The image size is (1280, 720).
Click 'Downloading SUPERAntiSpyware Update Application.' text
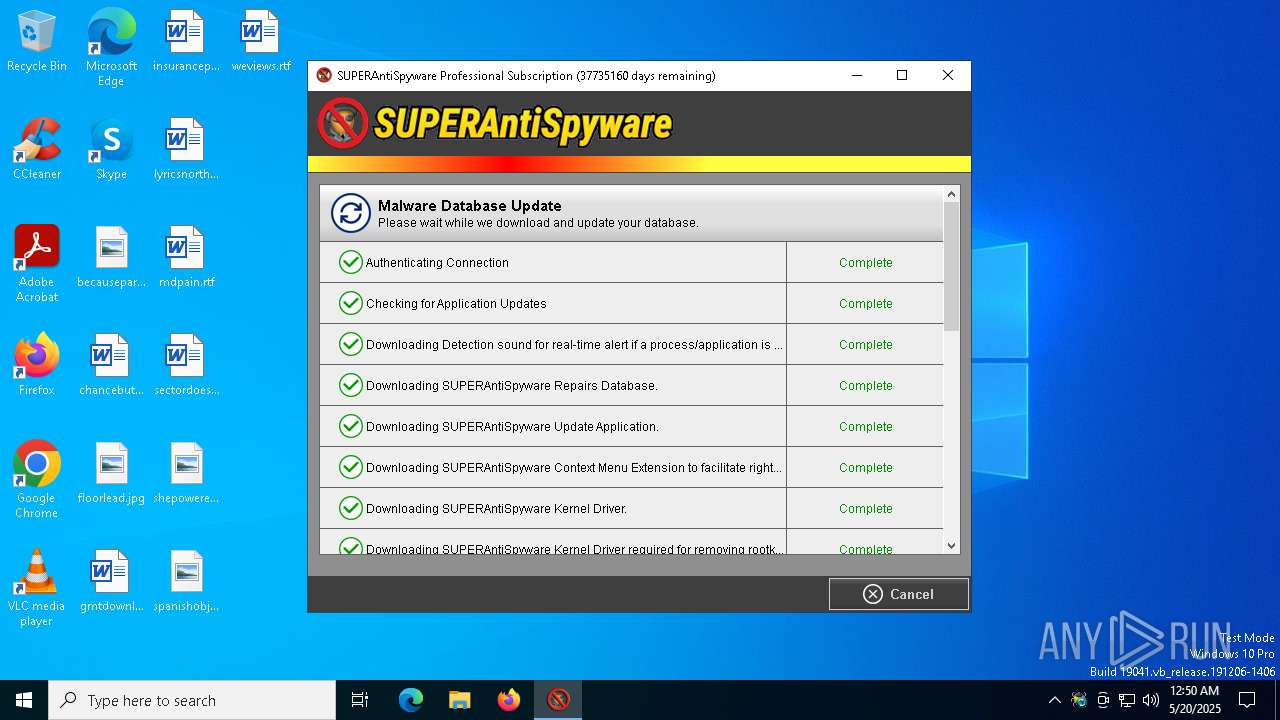[x=512, y=427]
